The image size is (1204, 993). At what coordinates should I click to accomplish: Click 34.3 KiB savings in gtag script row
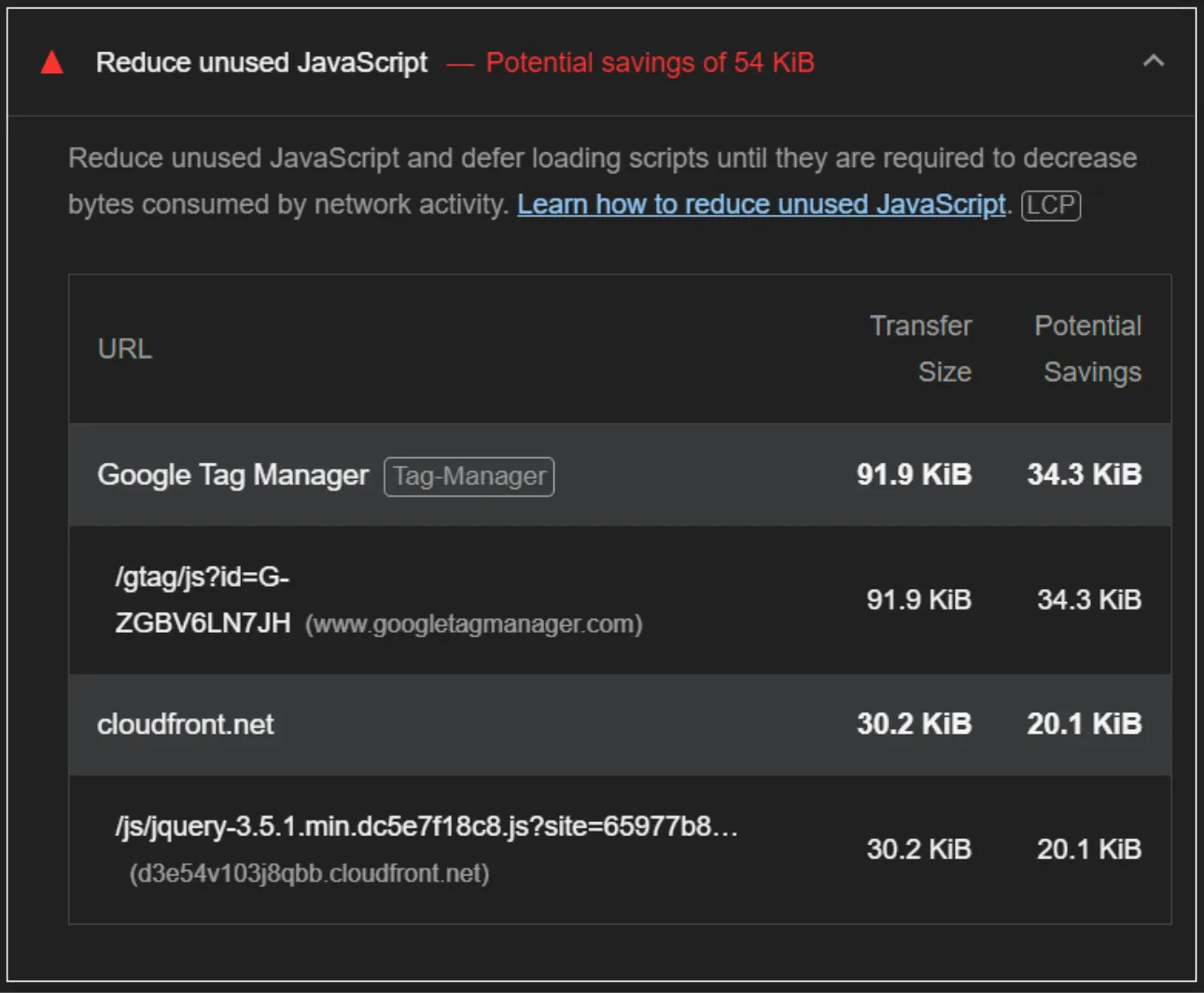coord(1088,600)
